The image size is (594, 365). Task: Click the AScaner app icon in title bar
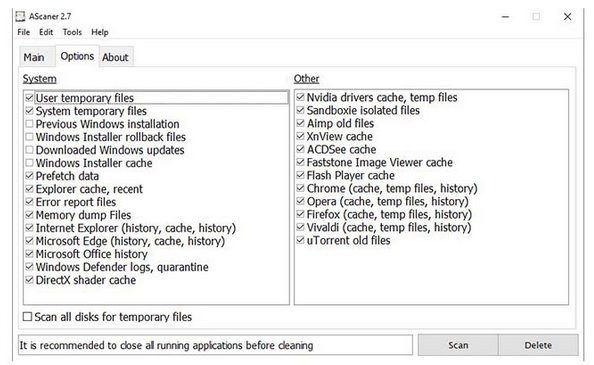pyautogui.click(x=20, y=16)
